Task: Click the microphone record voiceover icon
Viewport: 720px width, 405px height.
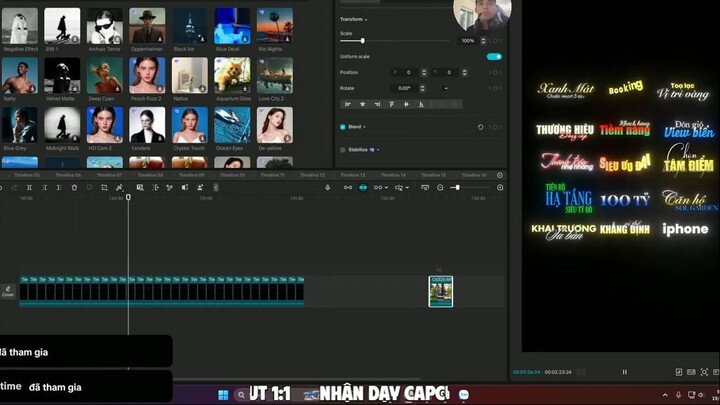Action: [x=327, y=187]
